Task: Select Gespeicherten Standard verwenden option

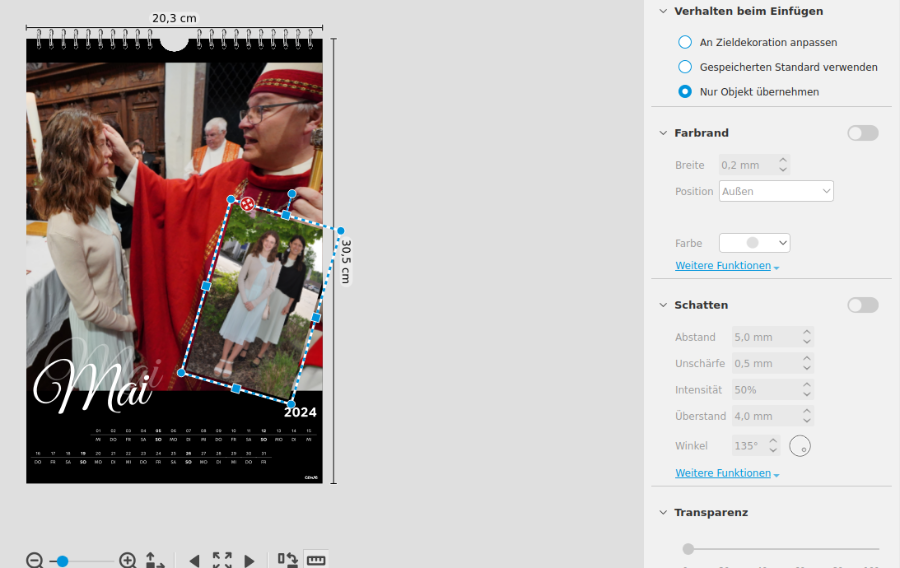Action: coord(685,67)
